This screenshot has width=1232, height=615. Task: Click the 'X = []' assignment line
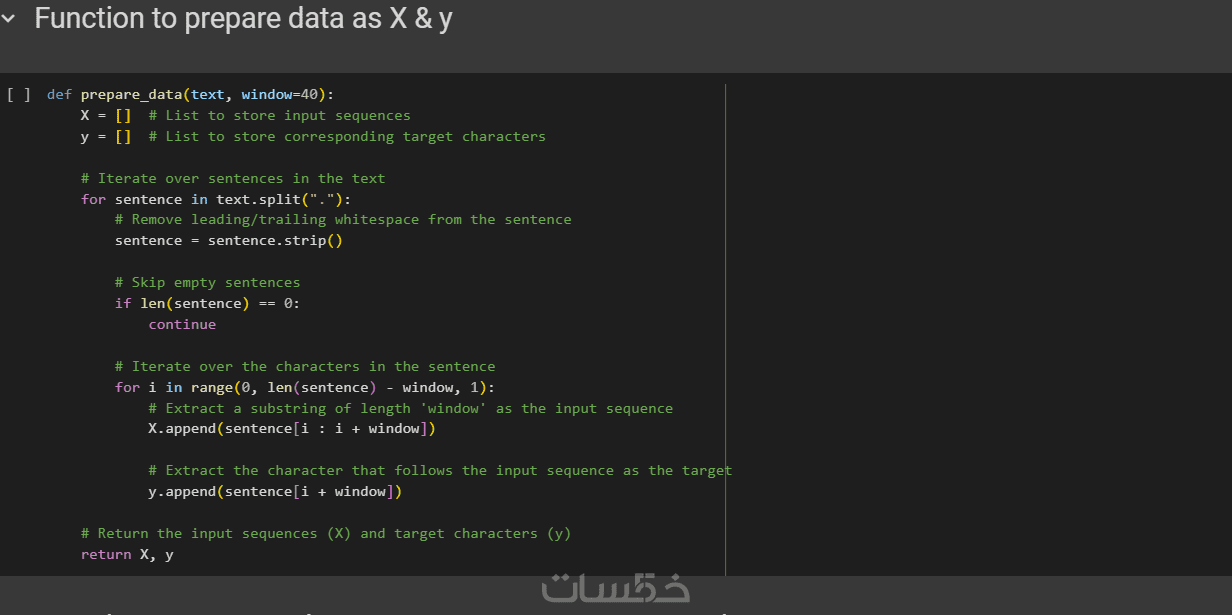[106, 116]
